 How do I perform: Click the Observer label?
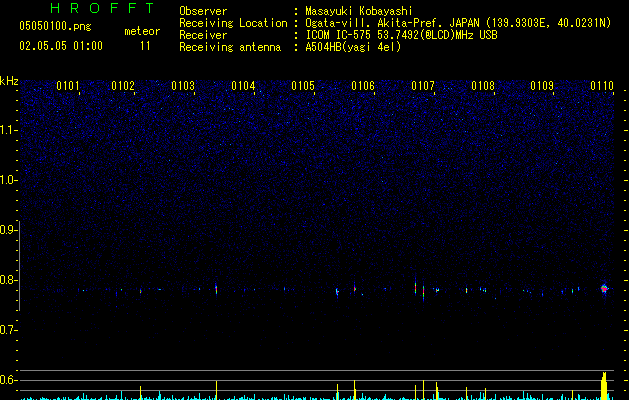(203, 11)
